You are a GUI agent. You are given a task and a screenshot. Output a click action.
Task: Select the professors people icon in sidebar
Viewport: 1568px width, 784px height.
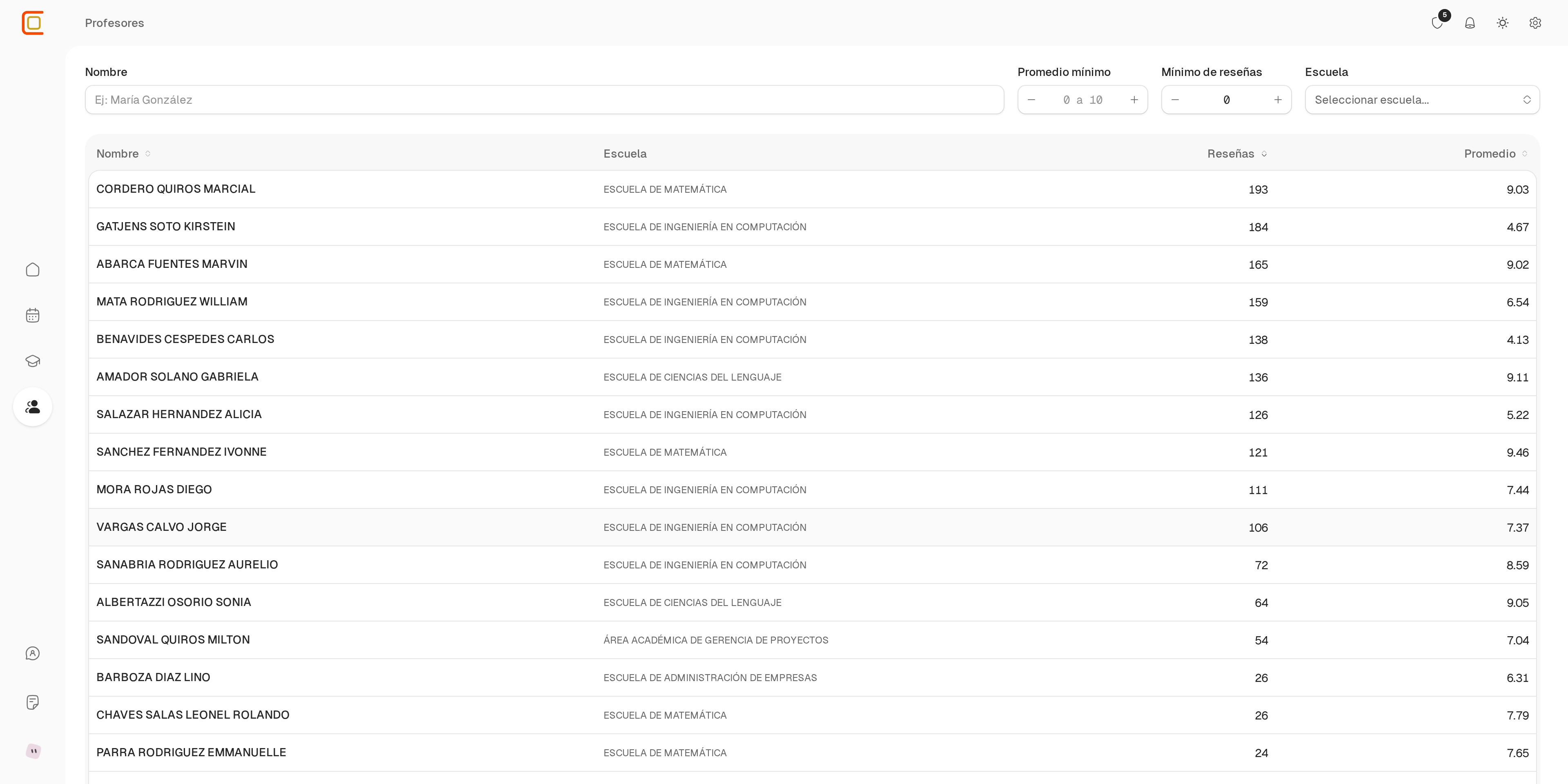[33, 407]
